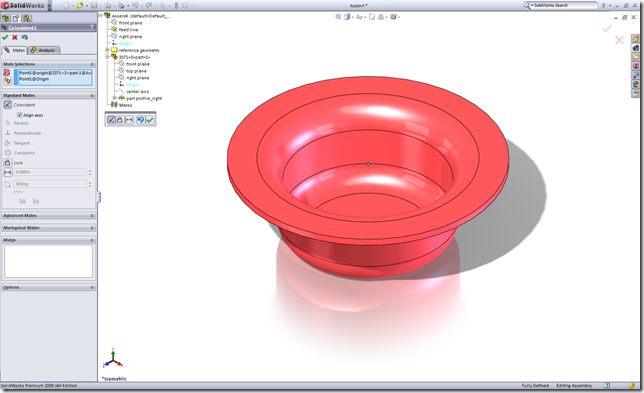
Task: Open Appearances color wheel task pane icon
Action: point(635,84)
